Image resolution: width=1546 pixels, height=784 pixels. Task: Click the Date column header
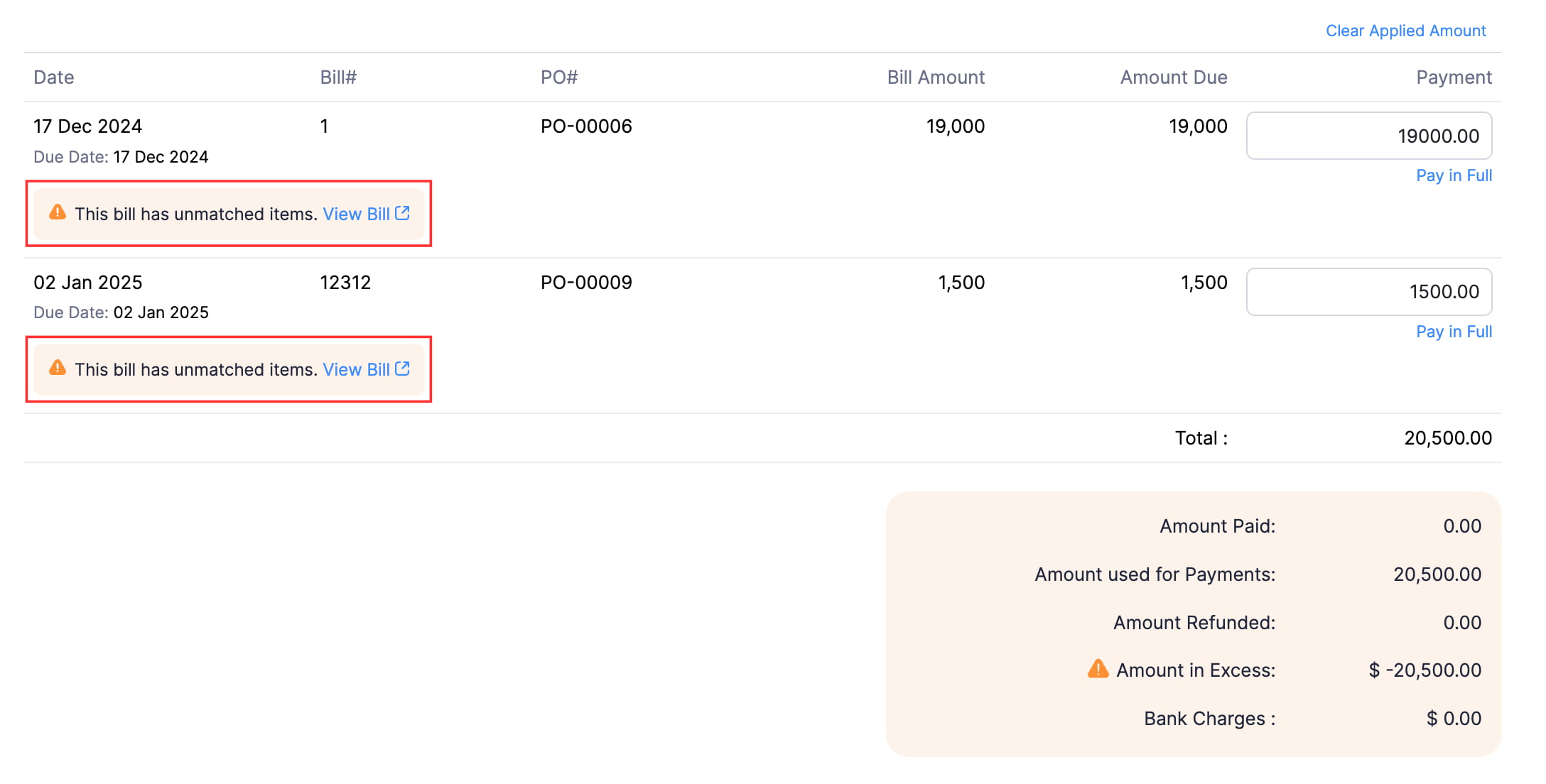54,77
